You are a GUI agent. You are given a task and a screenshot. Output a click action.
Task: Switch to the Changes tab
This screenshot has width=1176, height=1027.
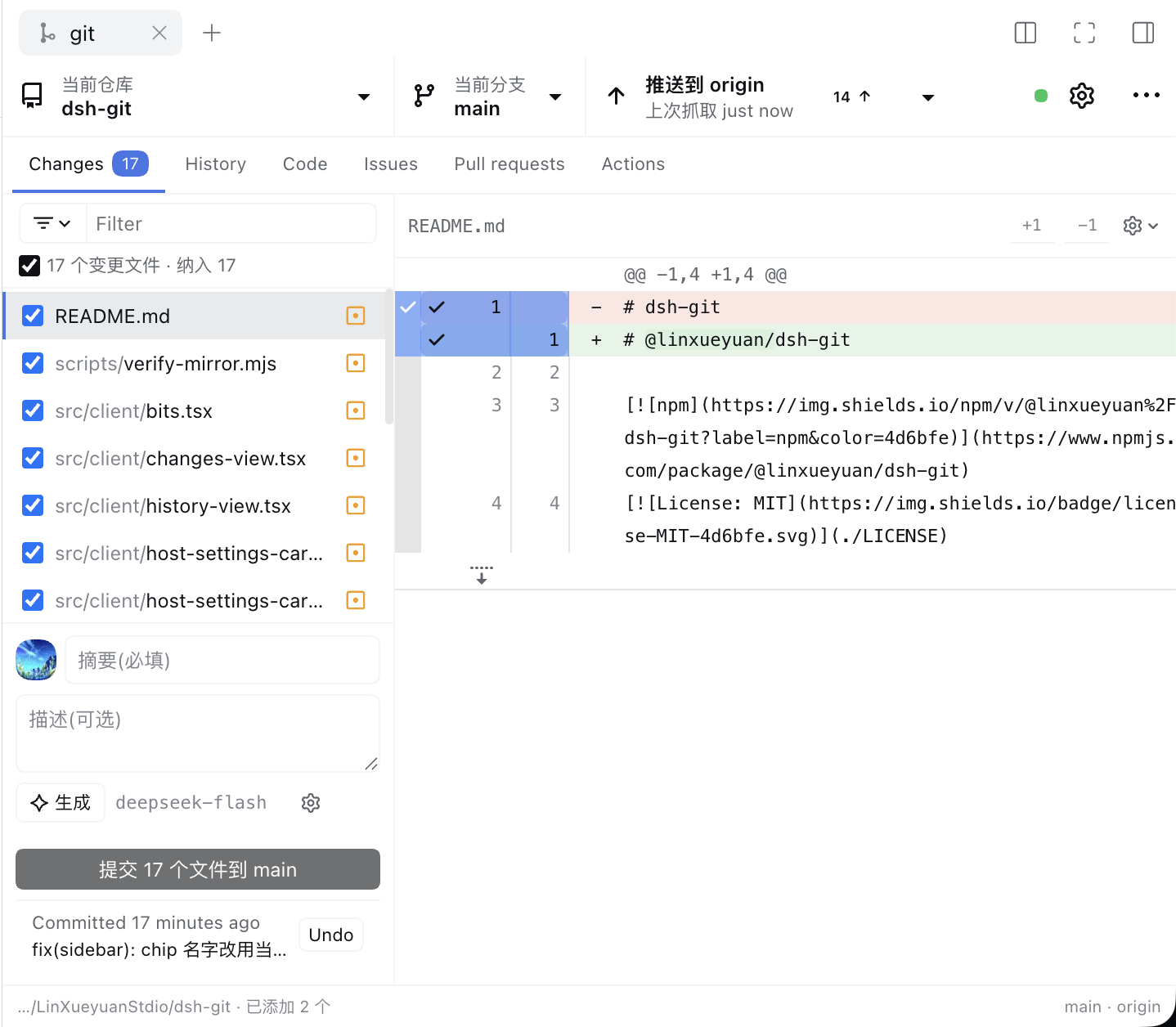click(88, 164)
